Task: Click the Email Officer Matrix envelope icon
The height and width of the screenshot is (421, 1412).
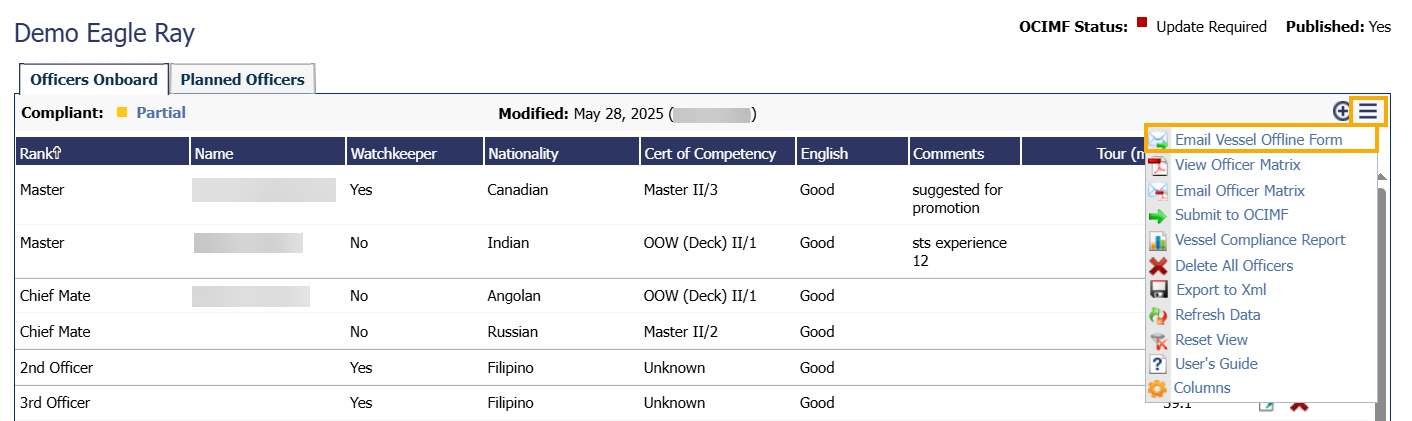Action: [1158, 190]
